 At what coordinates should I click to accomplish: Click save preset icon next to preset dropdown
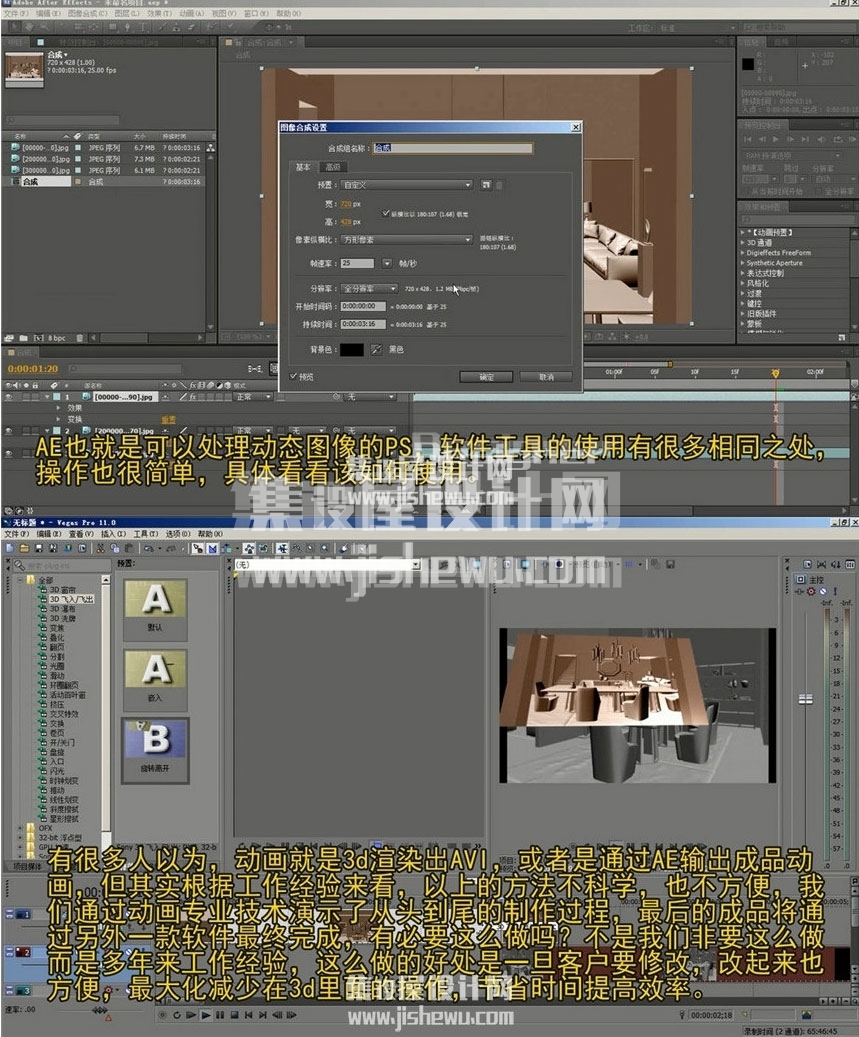pyautogui.click(x=486, y=185)
